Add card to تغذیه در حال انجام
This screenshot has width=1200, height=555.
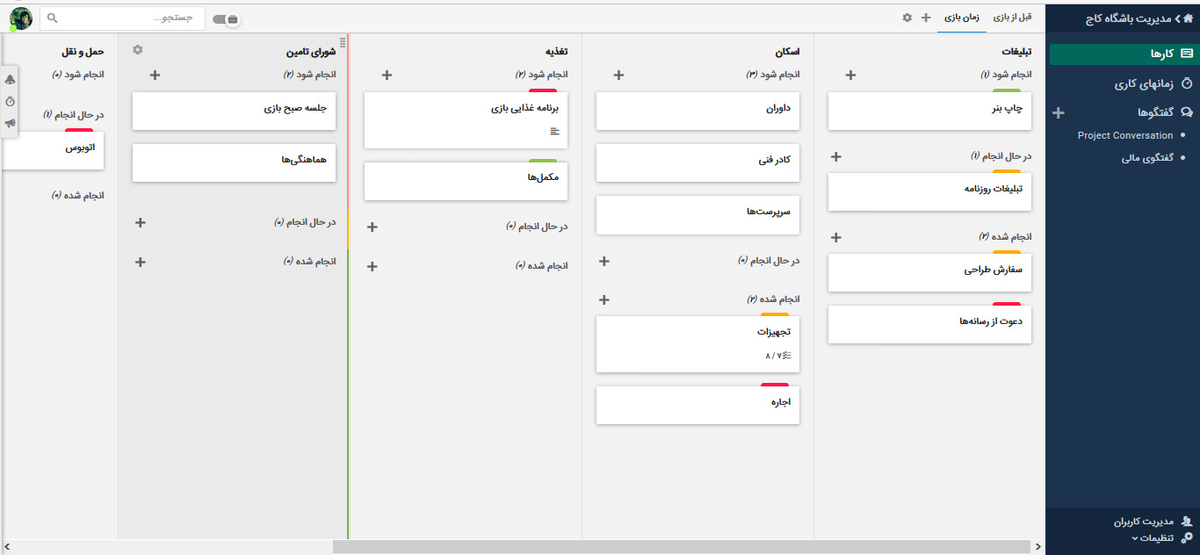pos(373,227)
